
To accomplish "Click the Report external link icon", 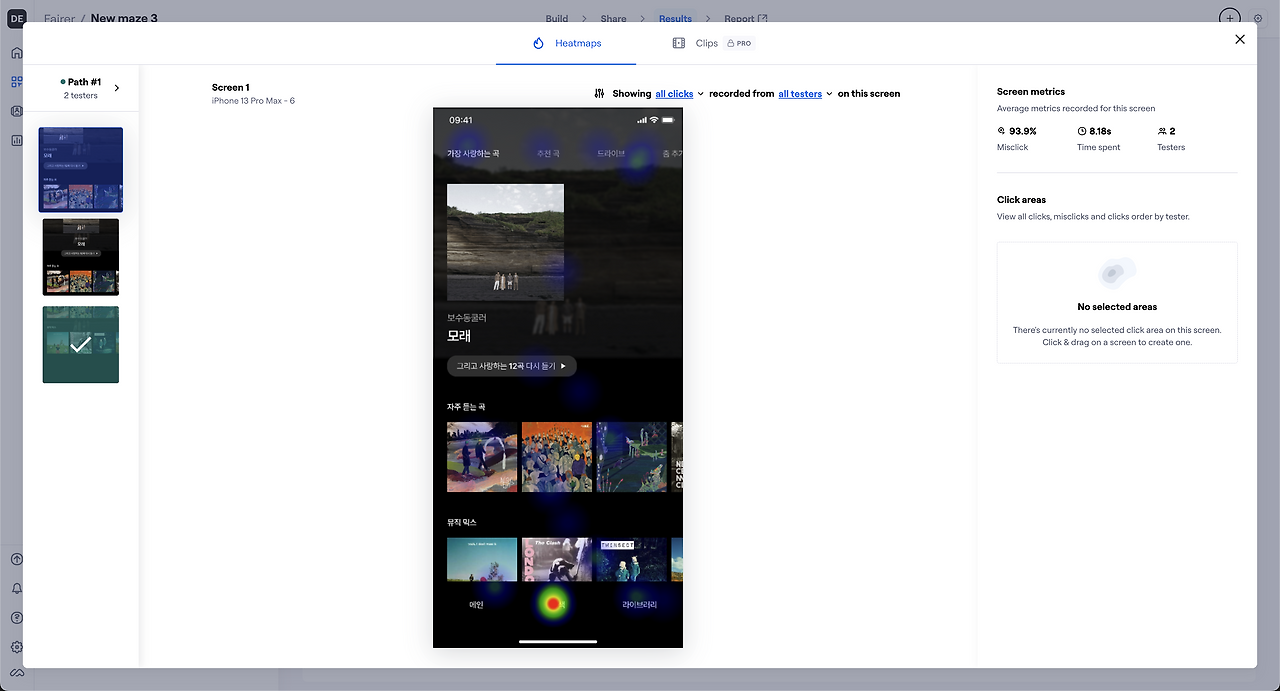I will pyautogui.click(x=763, y=18).
